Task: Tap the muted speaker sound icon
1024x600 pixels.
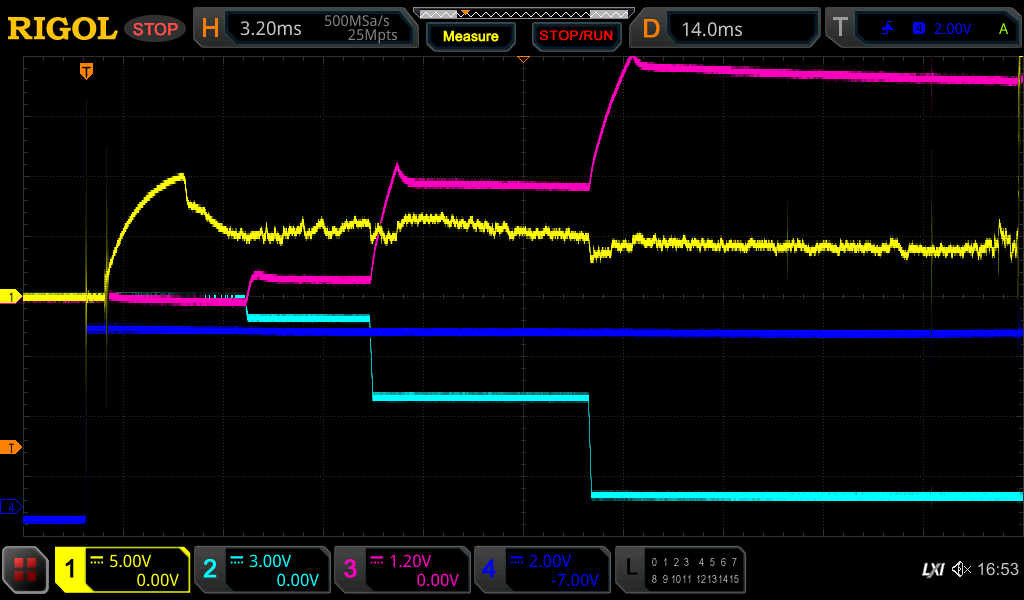Action: (961, 570)
